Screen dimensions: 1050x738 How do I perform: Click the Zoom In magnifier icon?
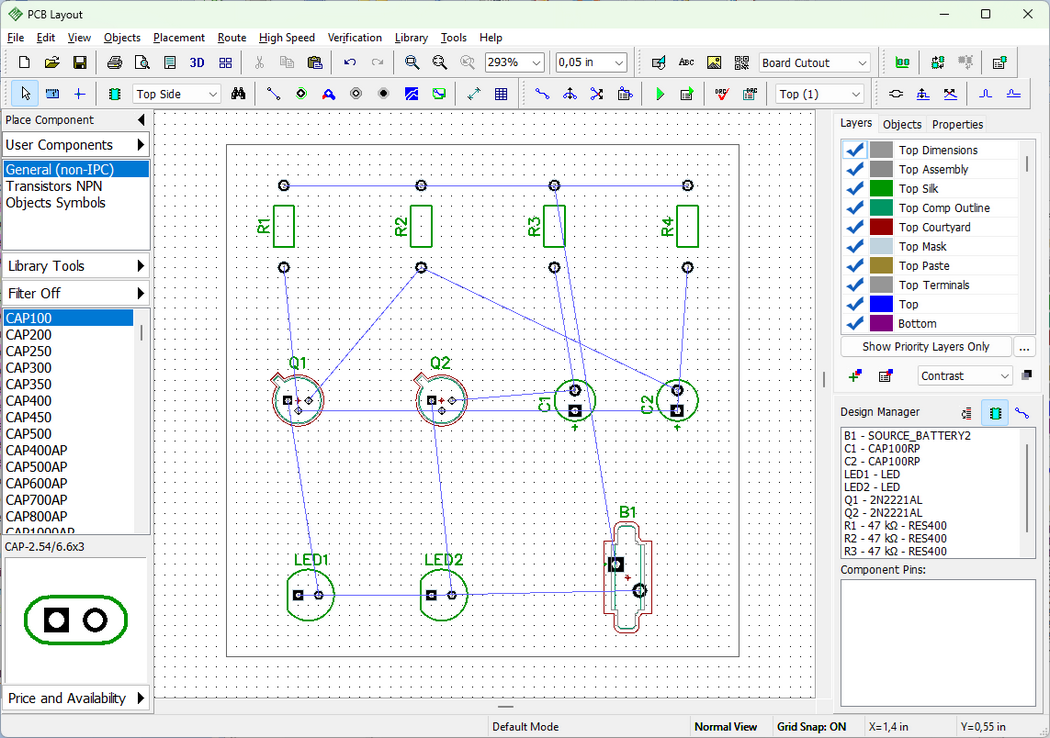point(412,62)
